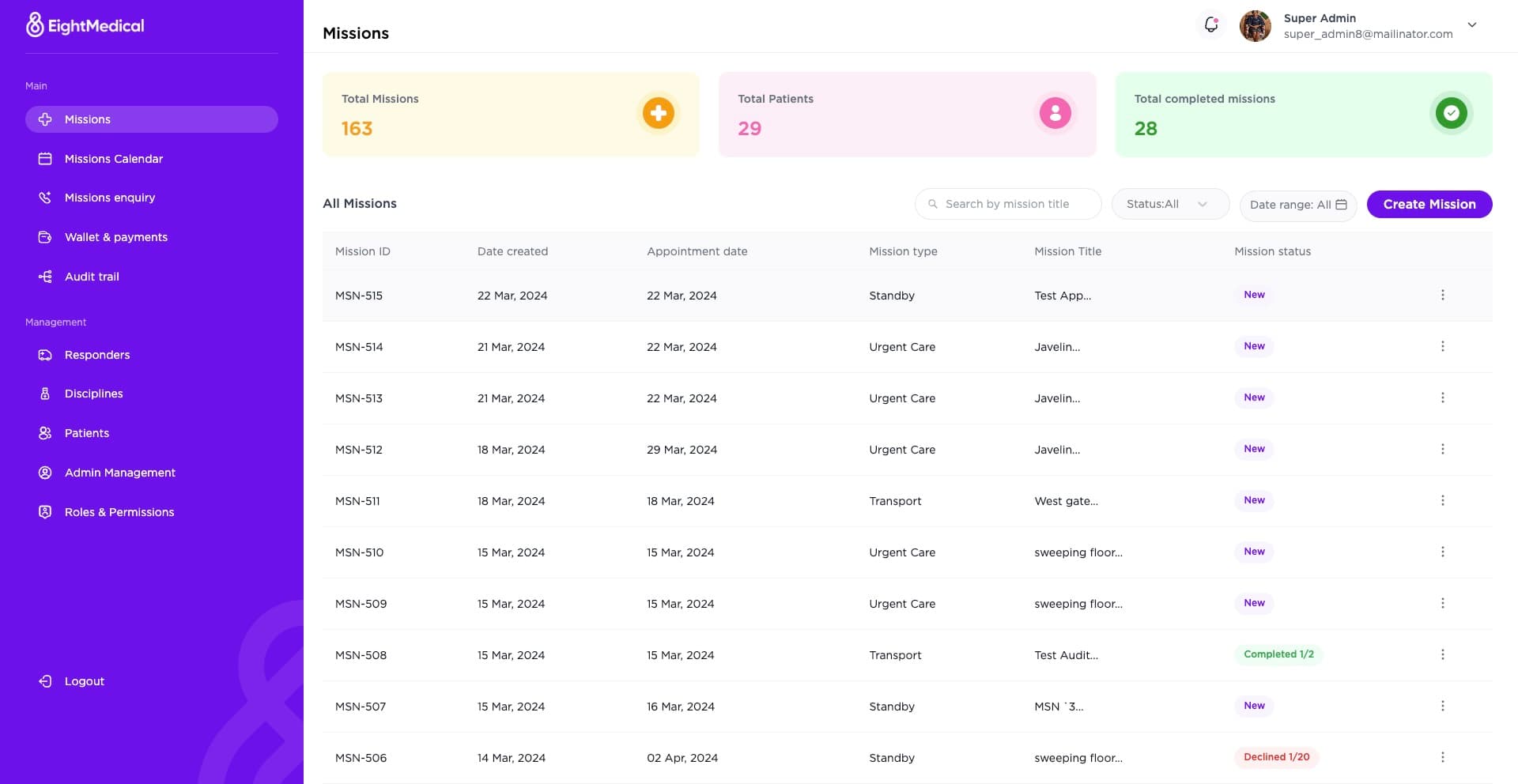
Task: Click the Total Patients person icon
Action: pos(1055,113)
